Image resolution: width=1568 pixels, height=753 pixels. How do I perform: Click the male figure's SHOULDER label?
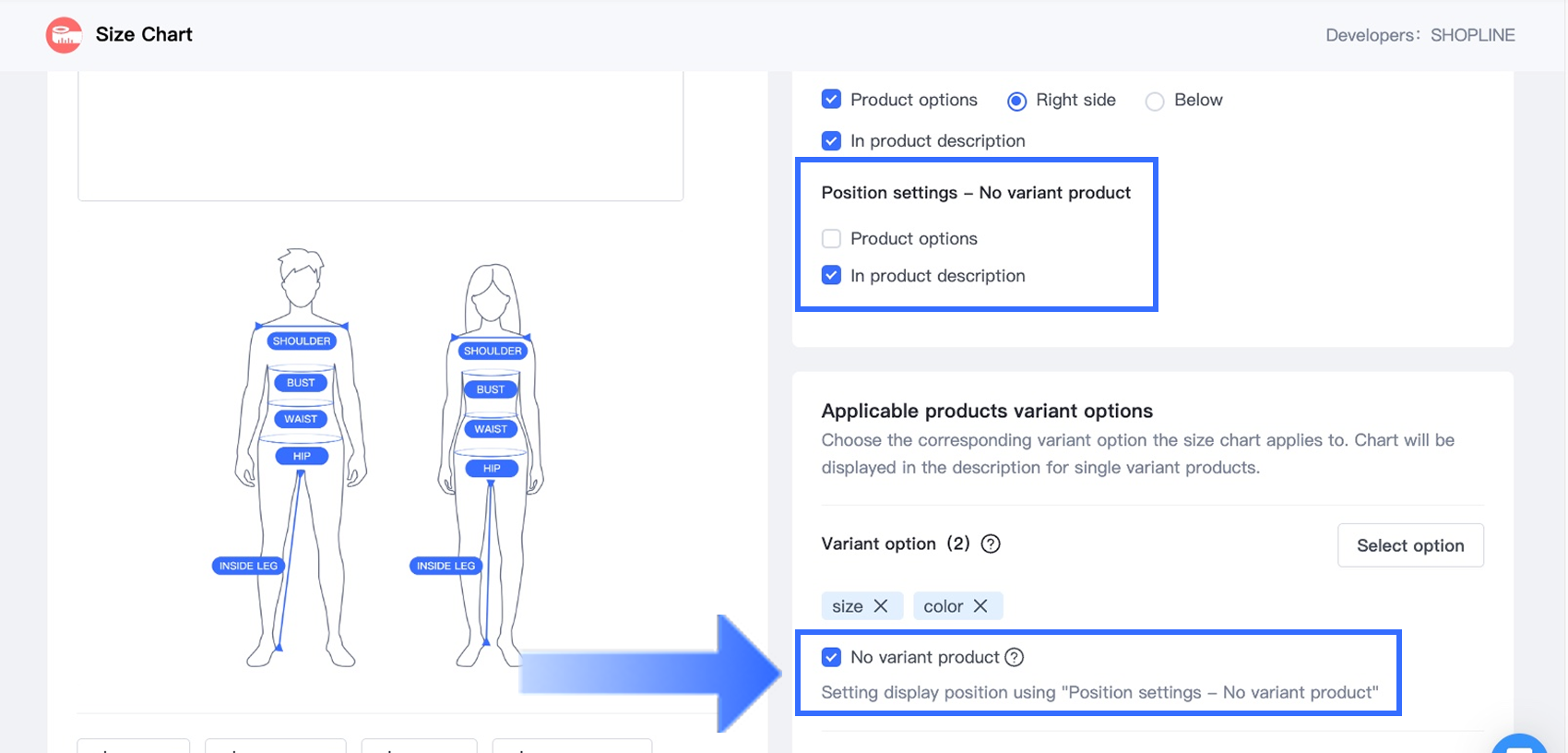(x=302, y=341)
